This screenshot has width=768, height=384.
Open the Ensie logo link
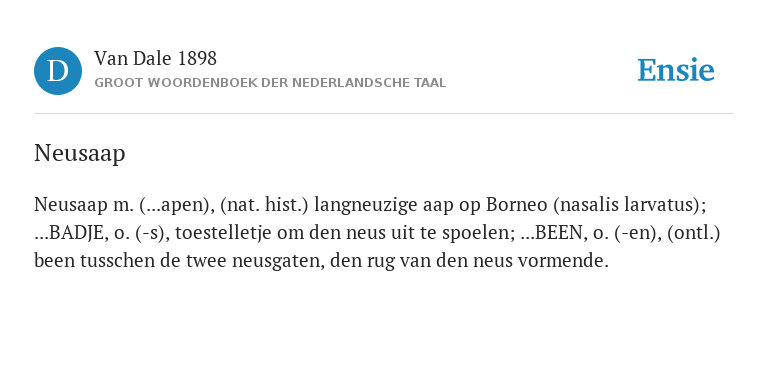[x=676, y=70]
